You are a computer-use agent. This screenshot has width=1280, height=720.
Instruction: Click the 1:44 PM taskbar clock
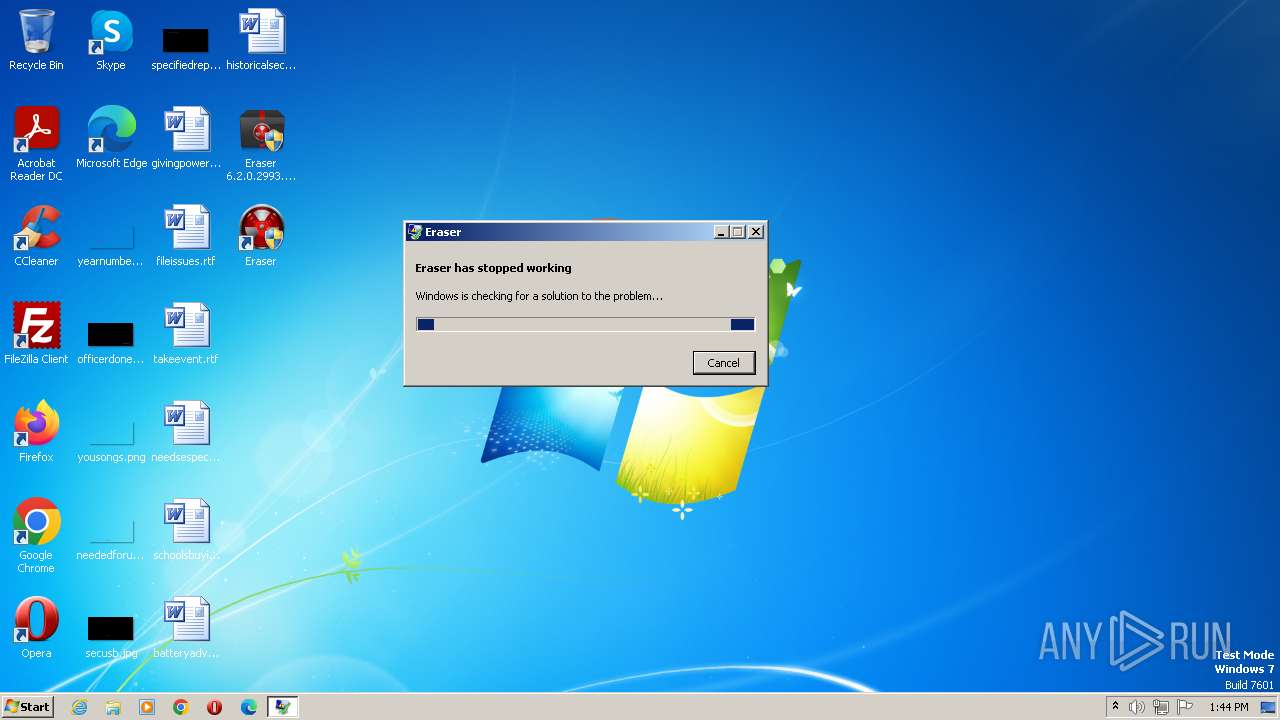pos(1228,707)
